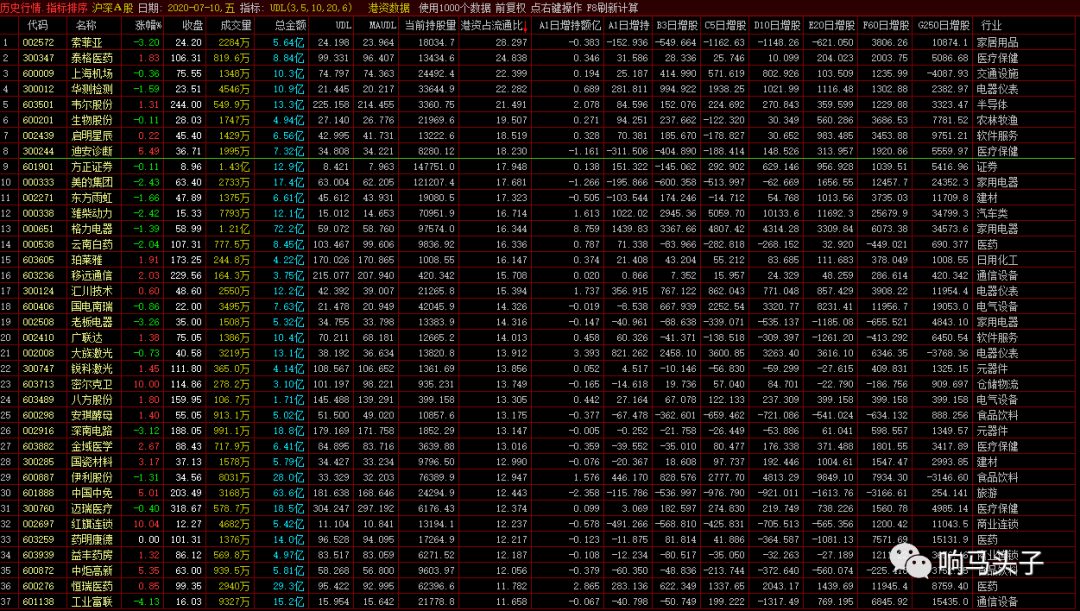Image resolution: width=1080 pixels, height=611 pixels.
Task: Click the C5日增股 column header
Action: pyautogui.click(x=725, y=25)
